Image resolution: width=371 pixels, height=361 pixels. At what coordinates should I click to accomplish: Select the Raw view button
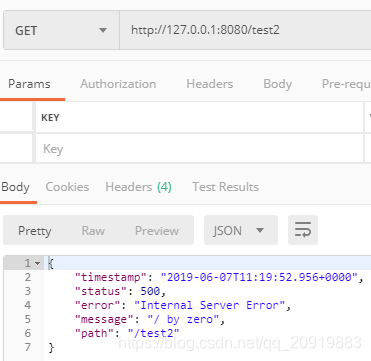pos(93,231)
